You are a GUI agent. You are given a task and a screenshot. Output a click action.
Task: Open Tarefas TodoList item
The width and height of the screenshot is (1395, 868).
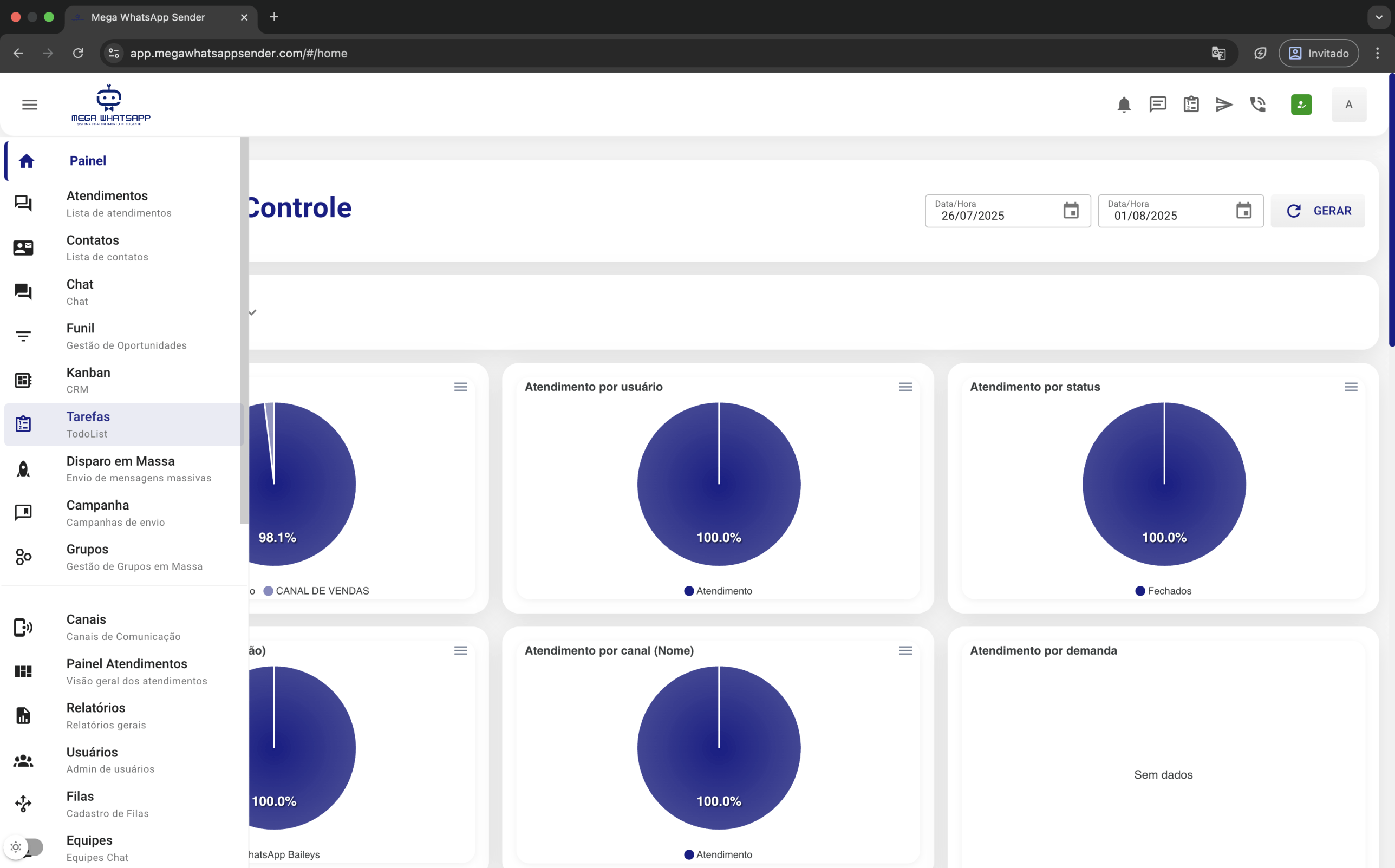point(124,425)
